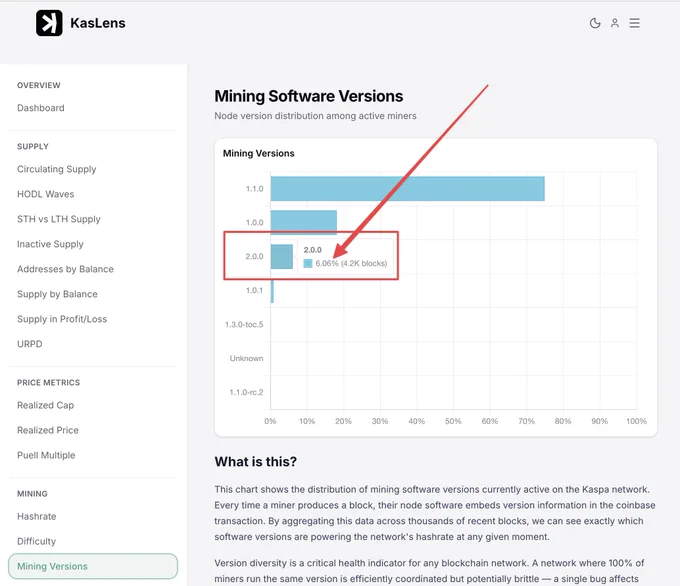The width and height of the screenshot is (680, 586).
Task: Click the KasLens logo icon
Action: pyautogui.click(x=49, y=23)
